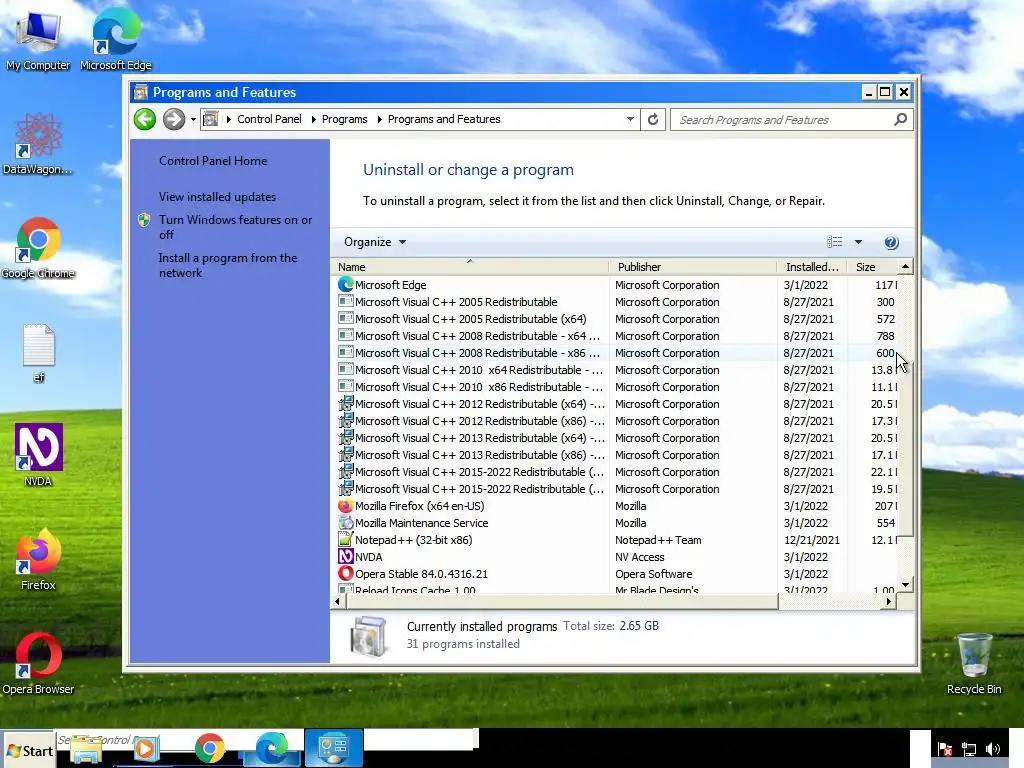
Task: Expand the address bar history dropdown
Action: pos(630,119)
